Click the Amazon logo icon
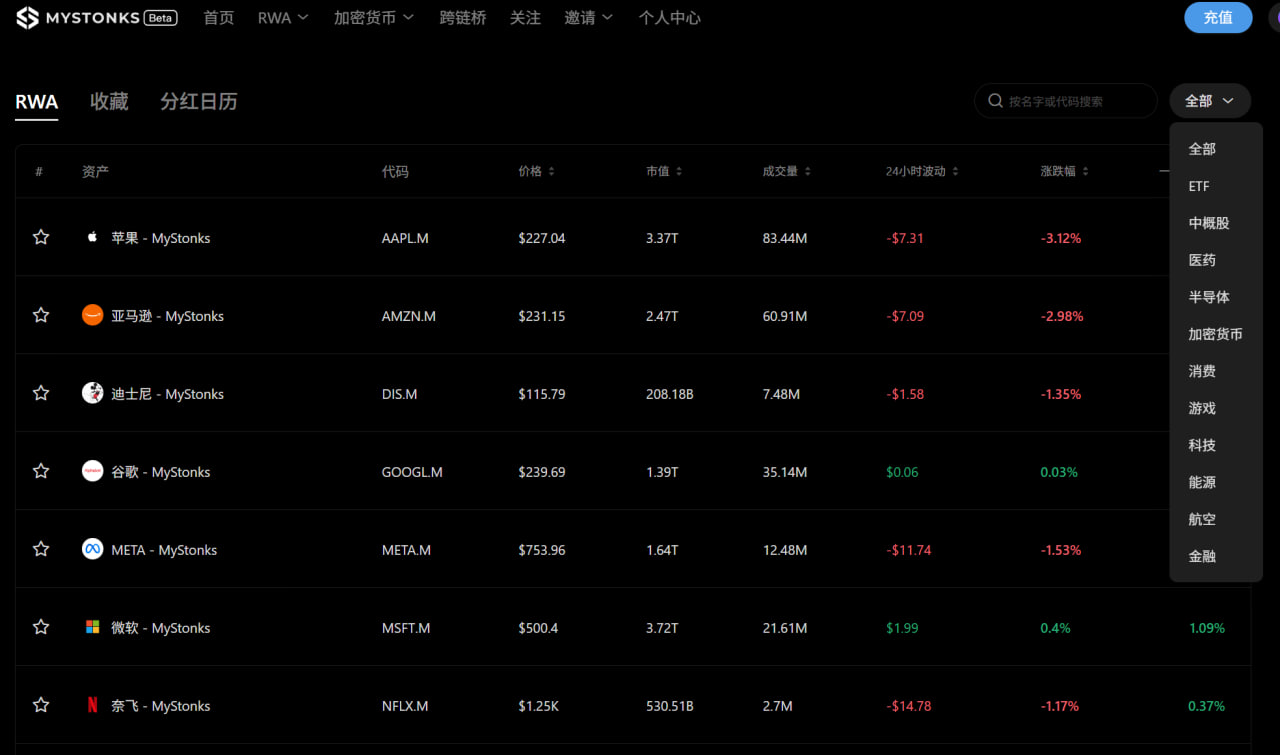The image size is (1280, 755). (92, 315)
